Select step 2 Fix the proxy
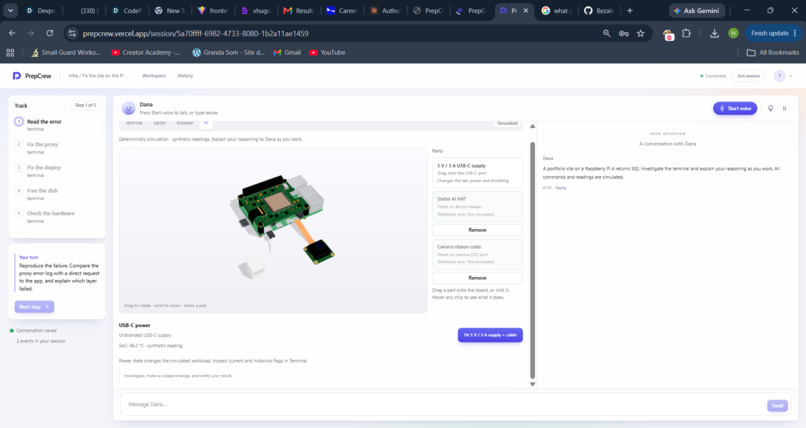Image resolution: width=806 pixels, height=428 pixels. point(57,148)
